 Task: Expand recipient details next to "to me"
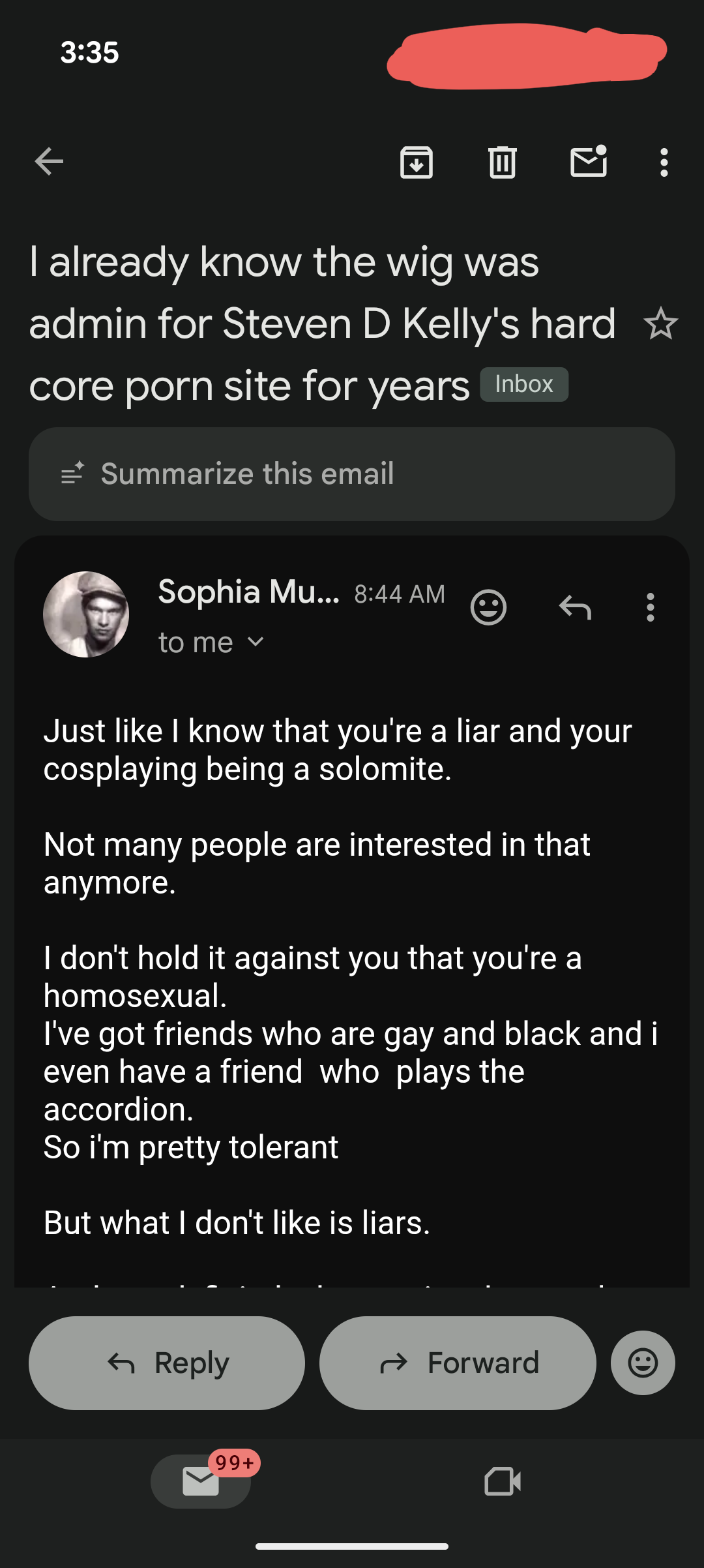256,642
